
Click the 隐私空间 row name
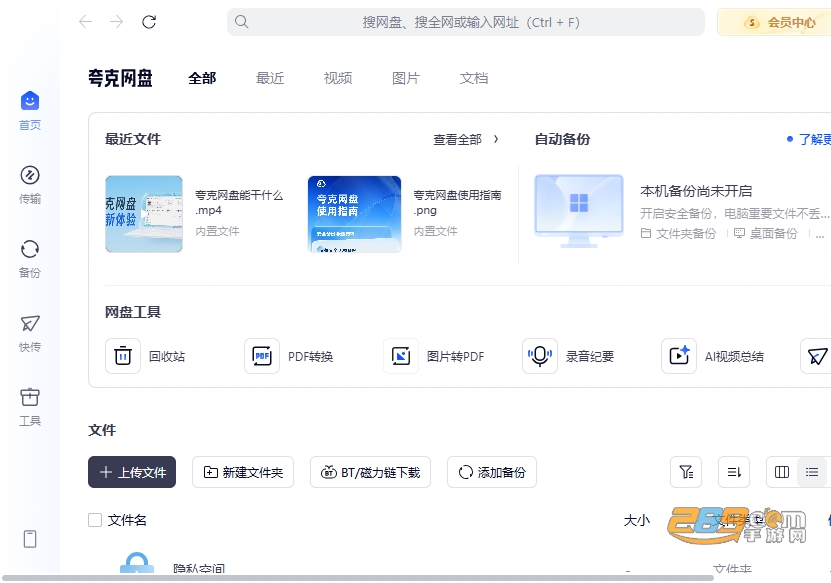point(199,568)
